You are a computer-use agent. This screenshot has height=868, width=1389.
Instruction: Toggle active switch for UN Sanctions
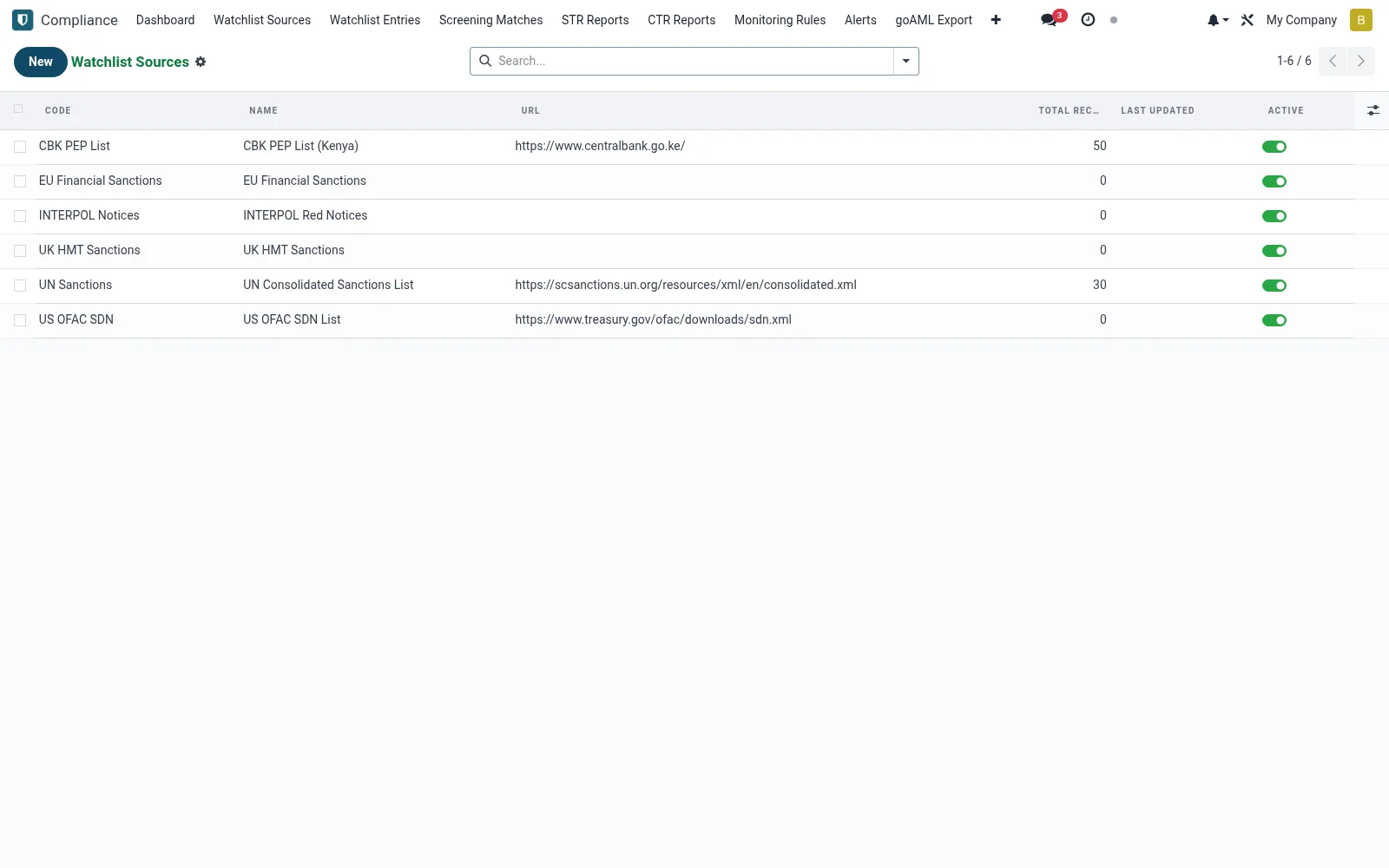pyautogui.click(x=1274, y=286)
